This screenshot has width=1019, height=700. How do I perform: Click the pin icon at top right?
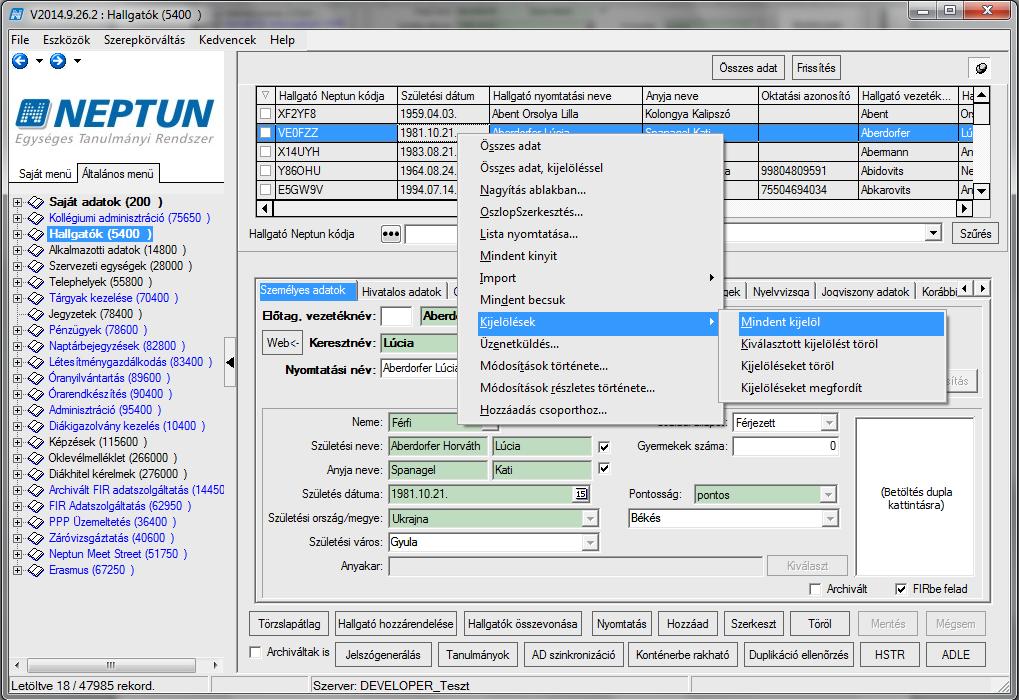click(980, 68)
